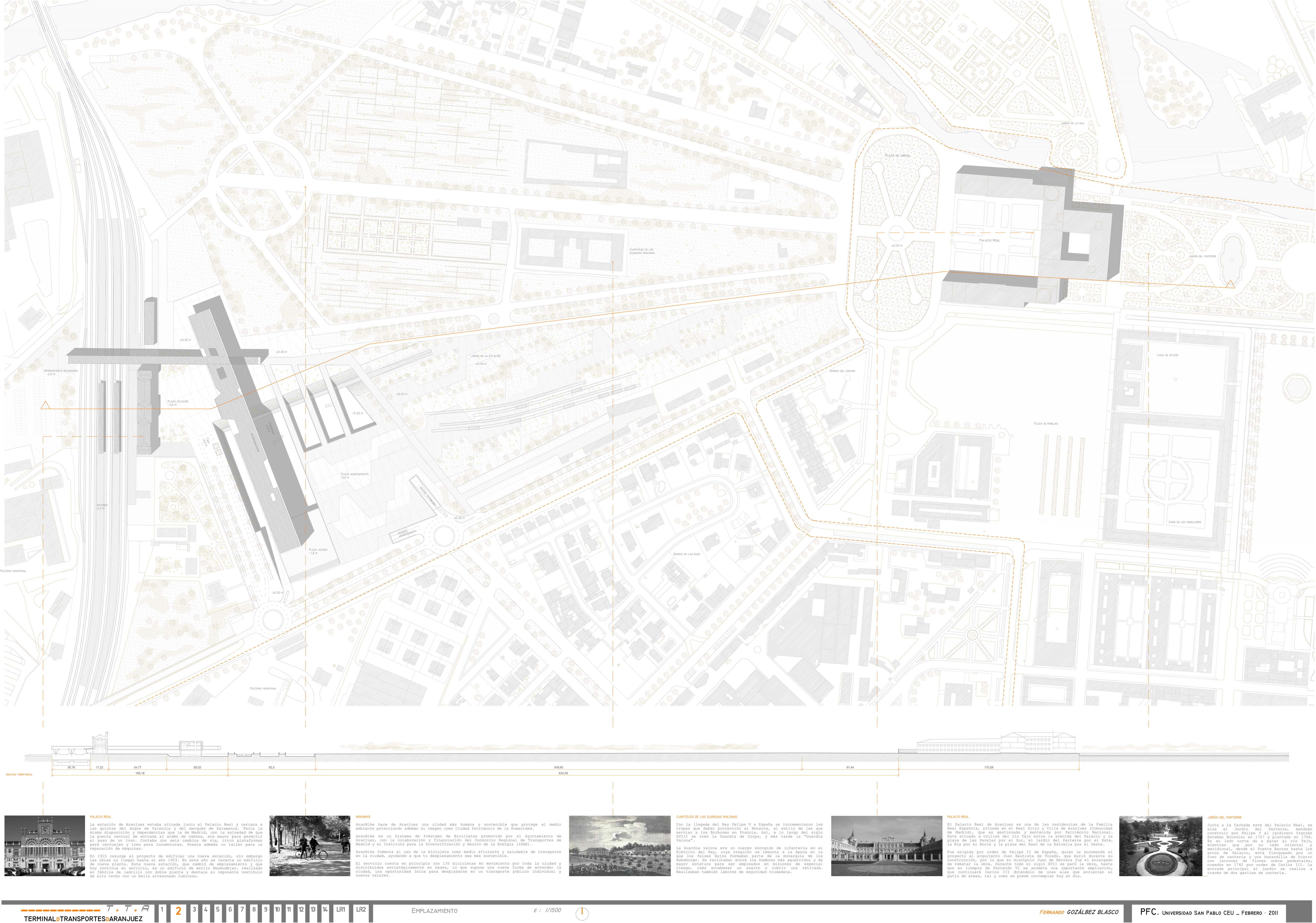This screenshot has width=1316, height=923.
Task: Click the sub-total dimension '166,18'
Action: [x=139, y=773]
